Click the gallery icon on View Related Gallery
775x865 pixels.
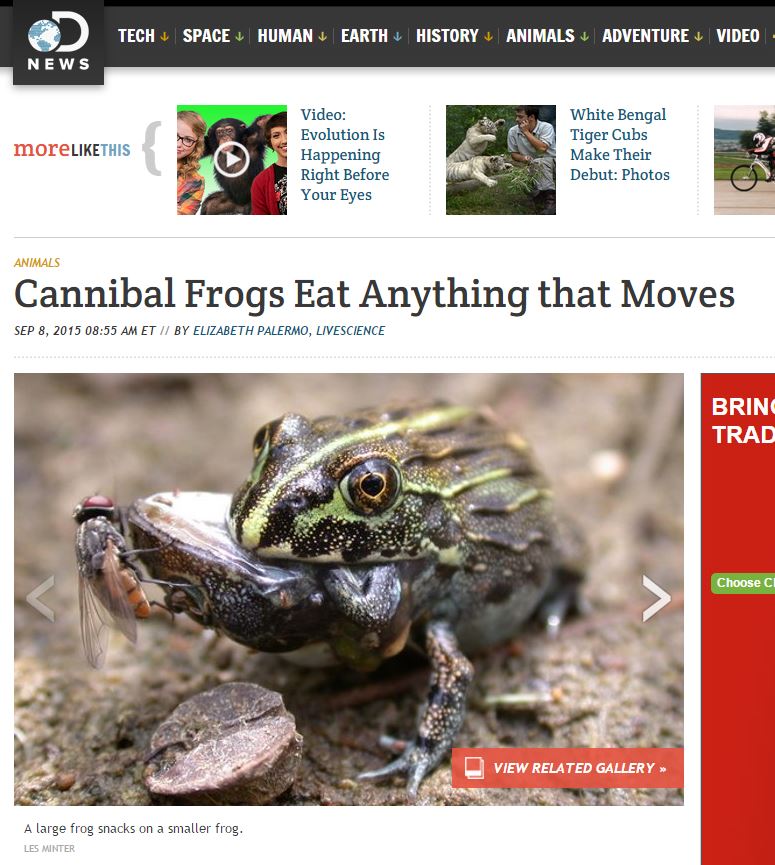tap(474, 767)
